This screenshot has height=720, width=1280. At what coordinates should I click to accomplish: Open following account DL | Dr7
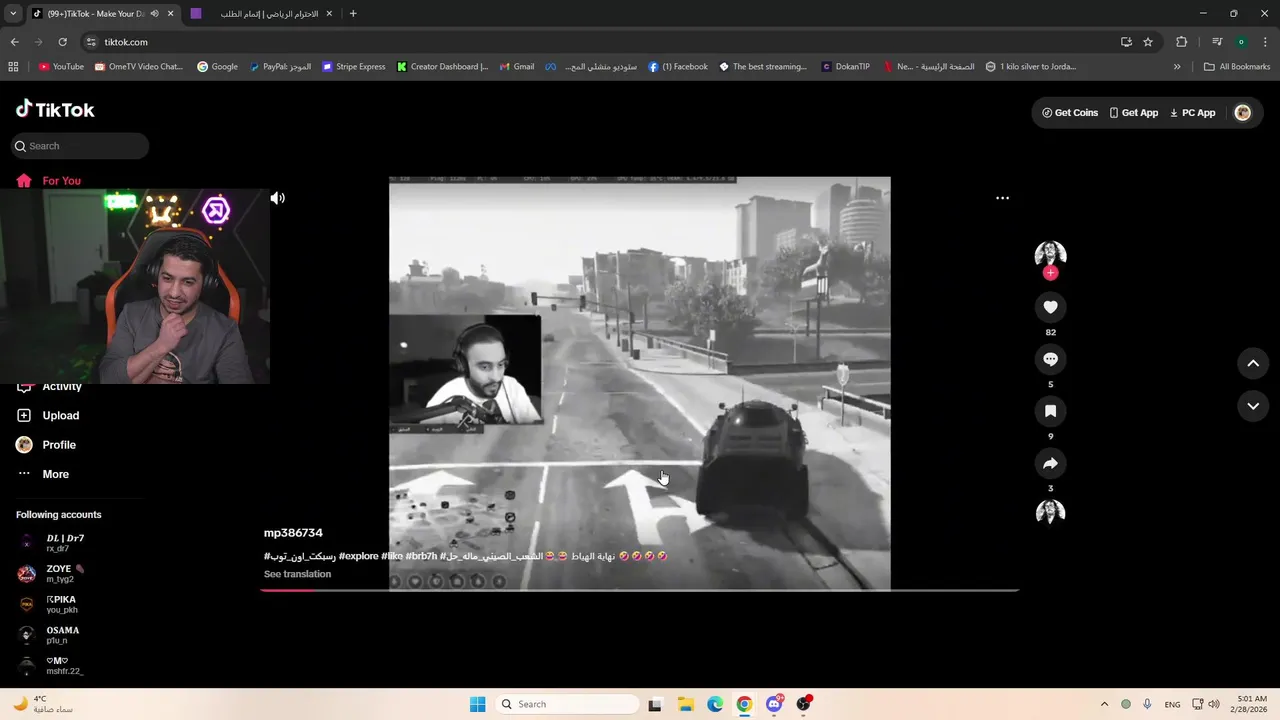pyautogui.click(x=65, y=543)
